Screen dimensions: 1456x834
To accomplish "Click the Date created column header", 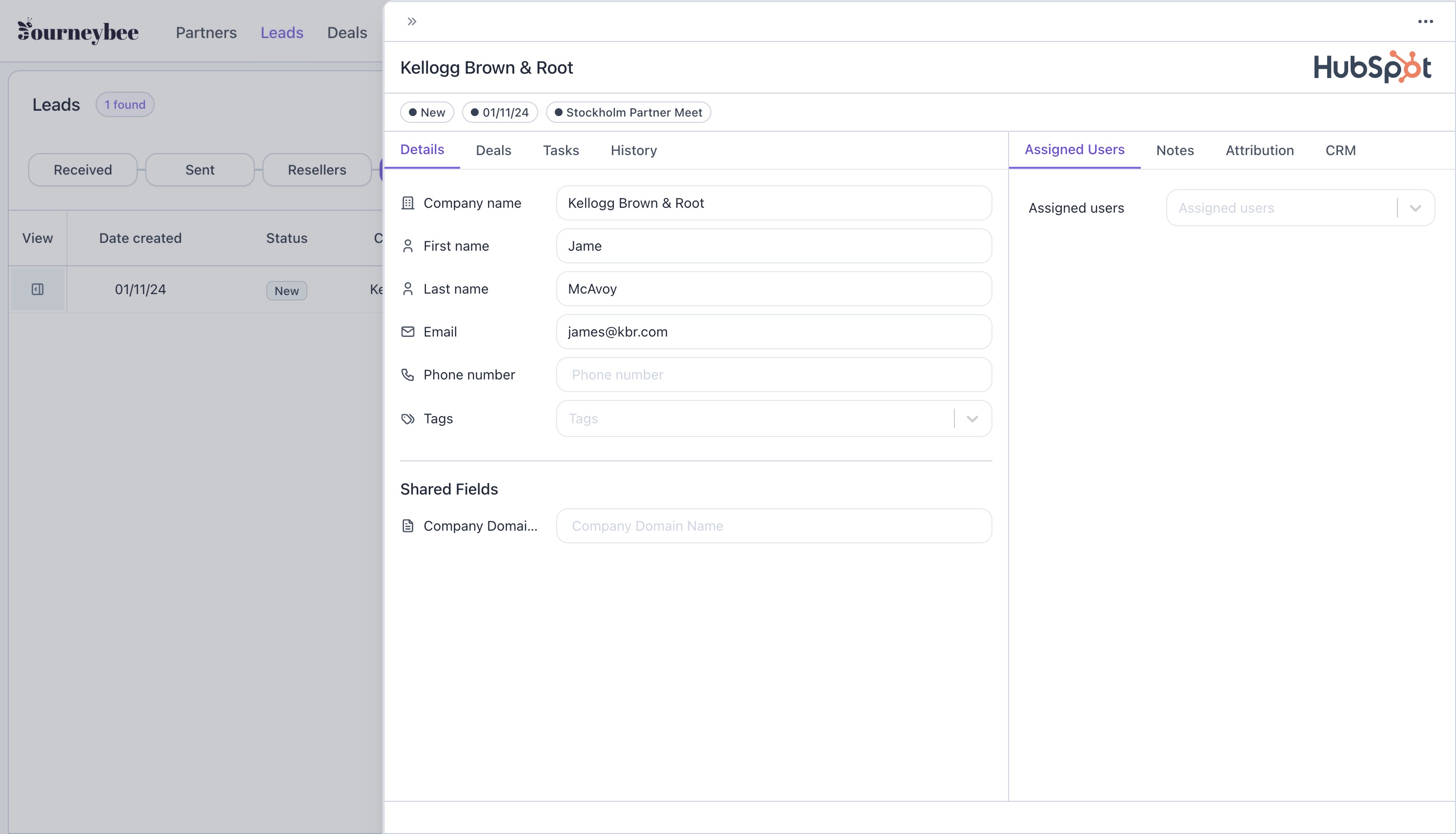I will point(141,238).
